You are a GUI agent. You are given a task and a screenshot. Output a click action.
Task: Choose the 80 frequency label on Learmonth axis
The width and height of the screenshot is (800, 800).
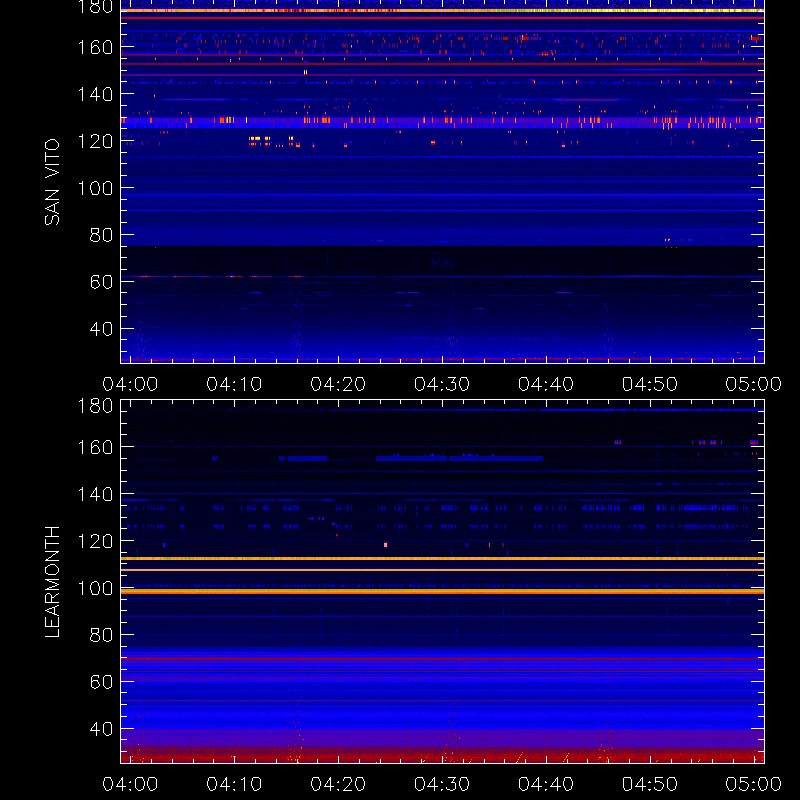(101, 635)
